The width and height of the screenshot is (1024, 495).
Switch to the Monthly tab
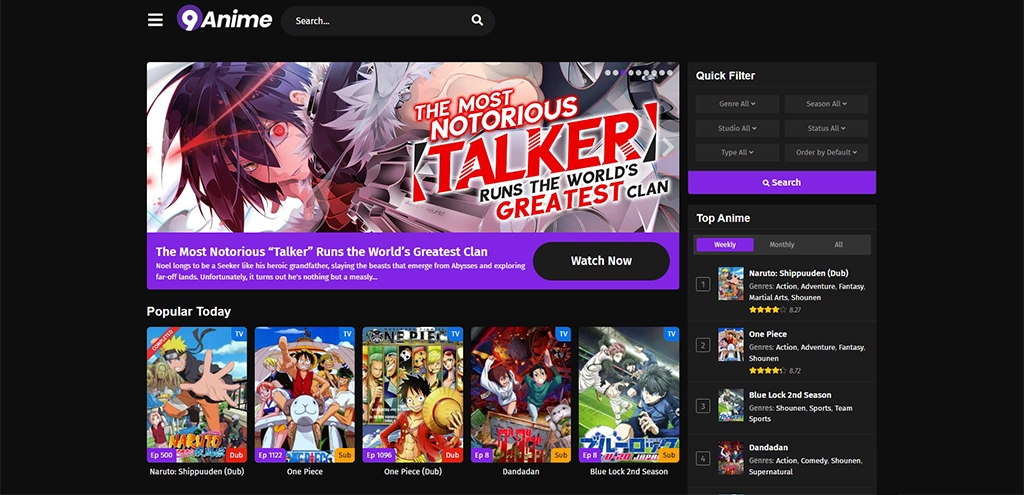point(782,245)
